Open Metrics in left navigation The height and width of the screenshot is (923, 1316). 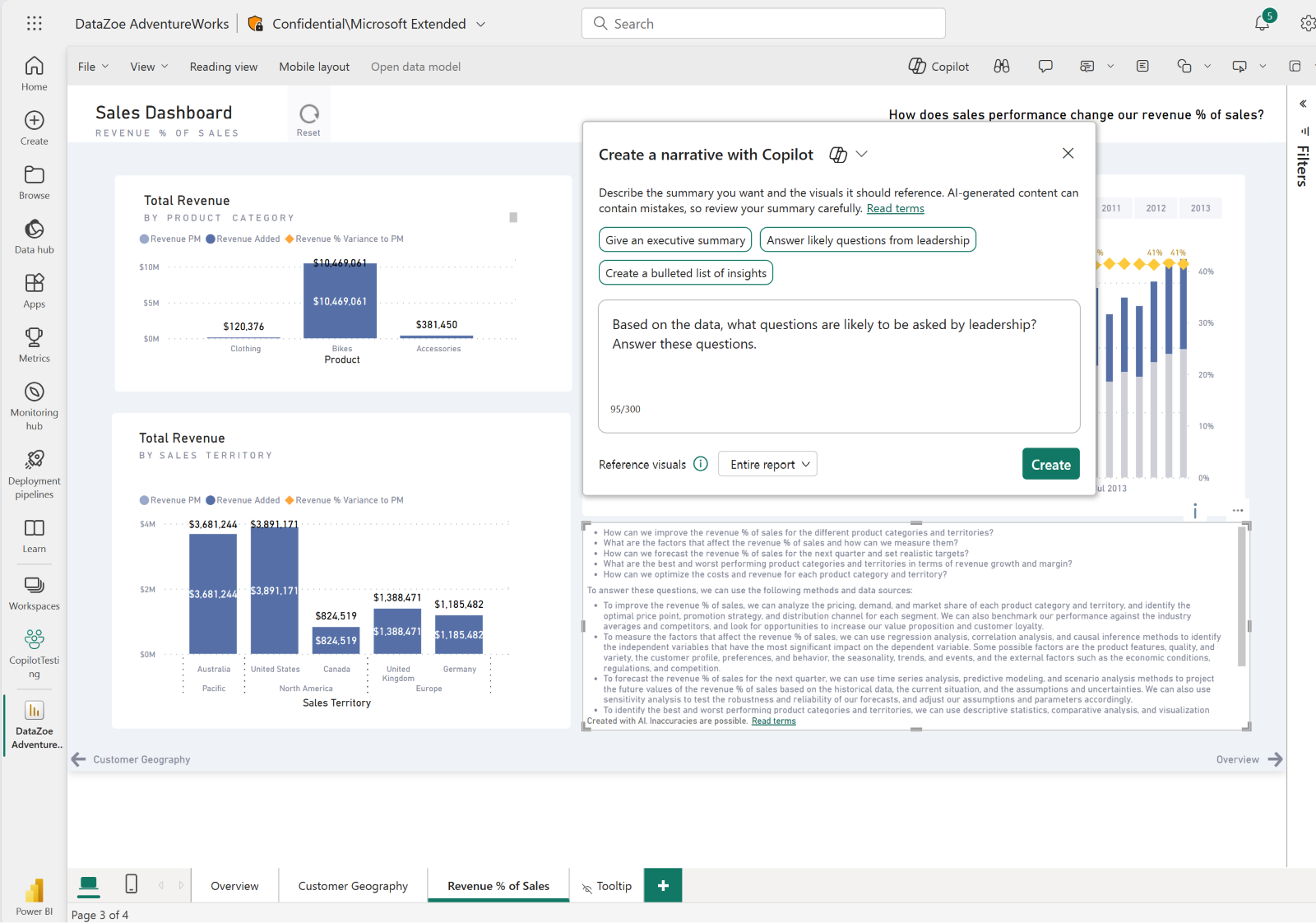[x=34, y=345]
